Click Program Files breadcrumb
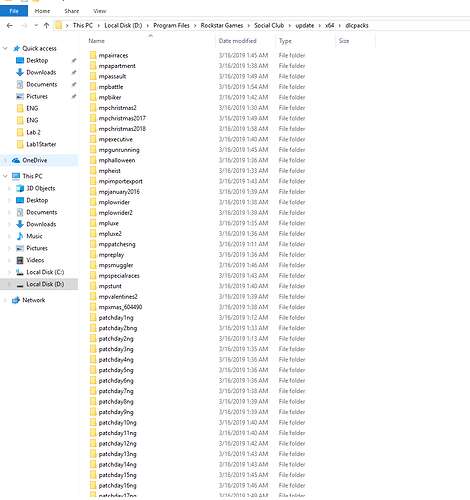470x500 pixels. tap(171, 25)
